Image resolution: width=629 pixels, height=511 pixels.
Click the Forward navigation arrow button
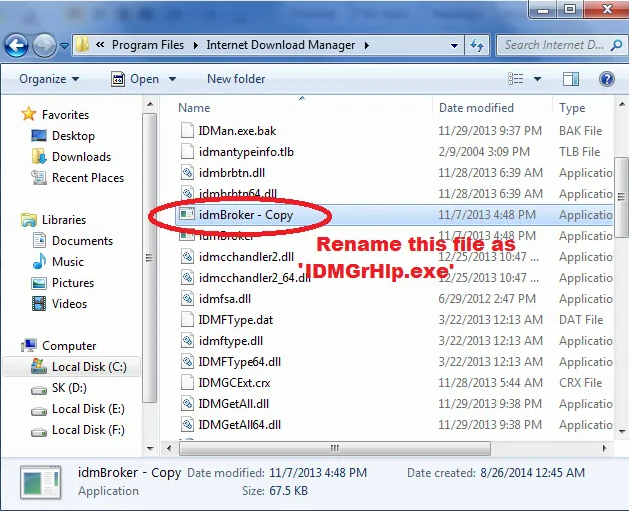coord(44,45)
